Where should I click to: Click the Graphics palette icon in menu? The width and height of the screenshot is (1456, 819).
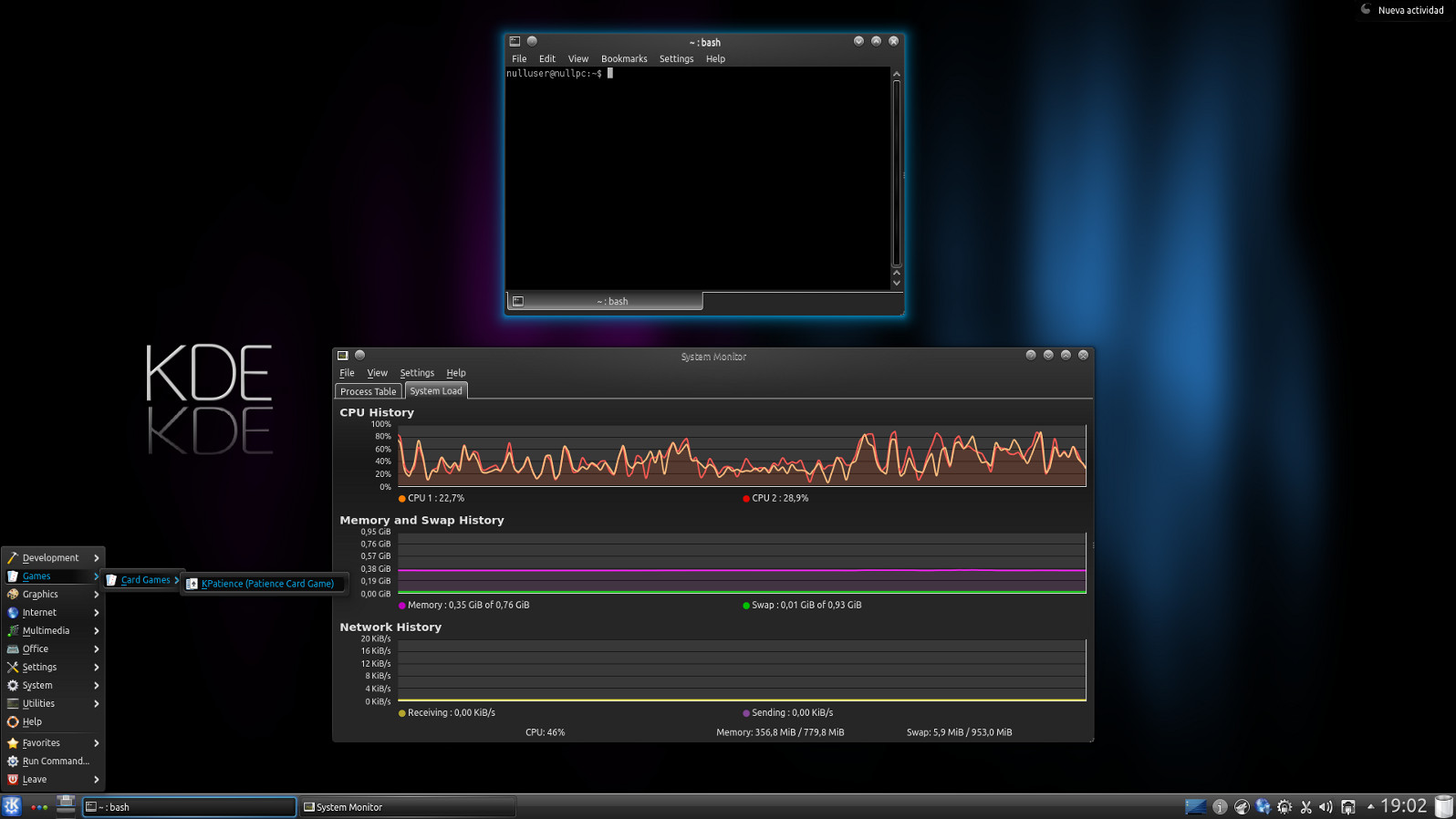pyautogui.click(x=13, y=594)
